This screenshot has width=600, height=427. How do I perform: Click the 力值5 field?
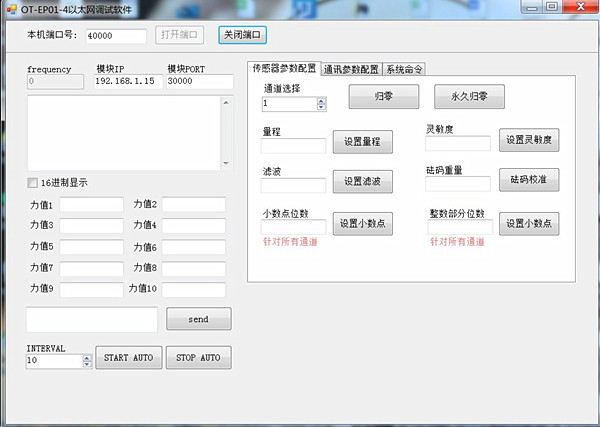[91, 247]
